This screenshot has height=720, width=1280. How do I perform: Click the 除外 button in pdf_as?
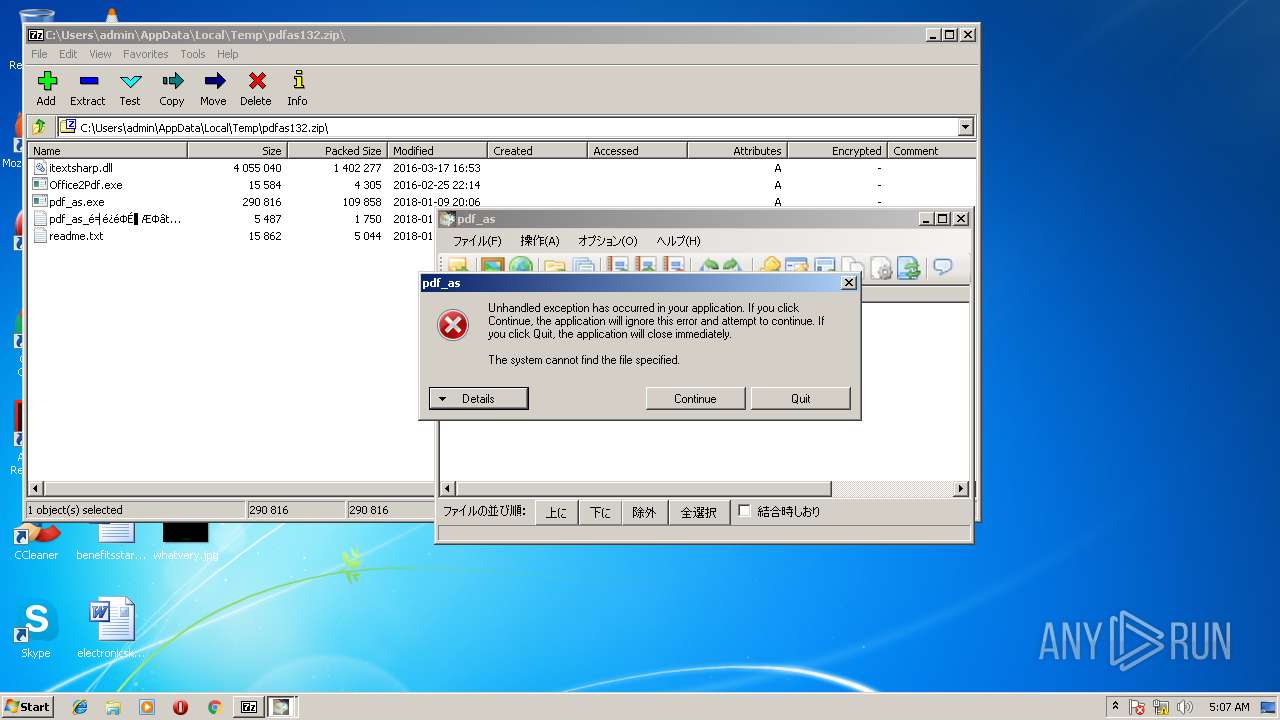pos(644,512)
